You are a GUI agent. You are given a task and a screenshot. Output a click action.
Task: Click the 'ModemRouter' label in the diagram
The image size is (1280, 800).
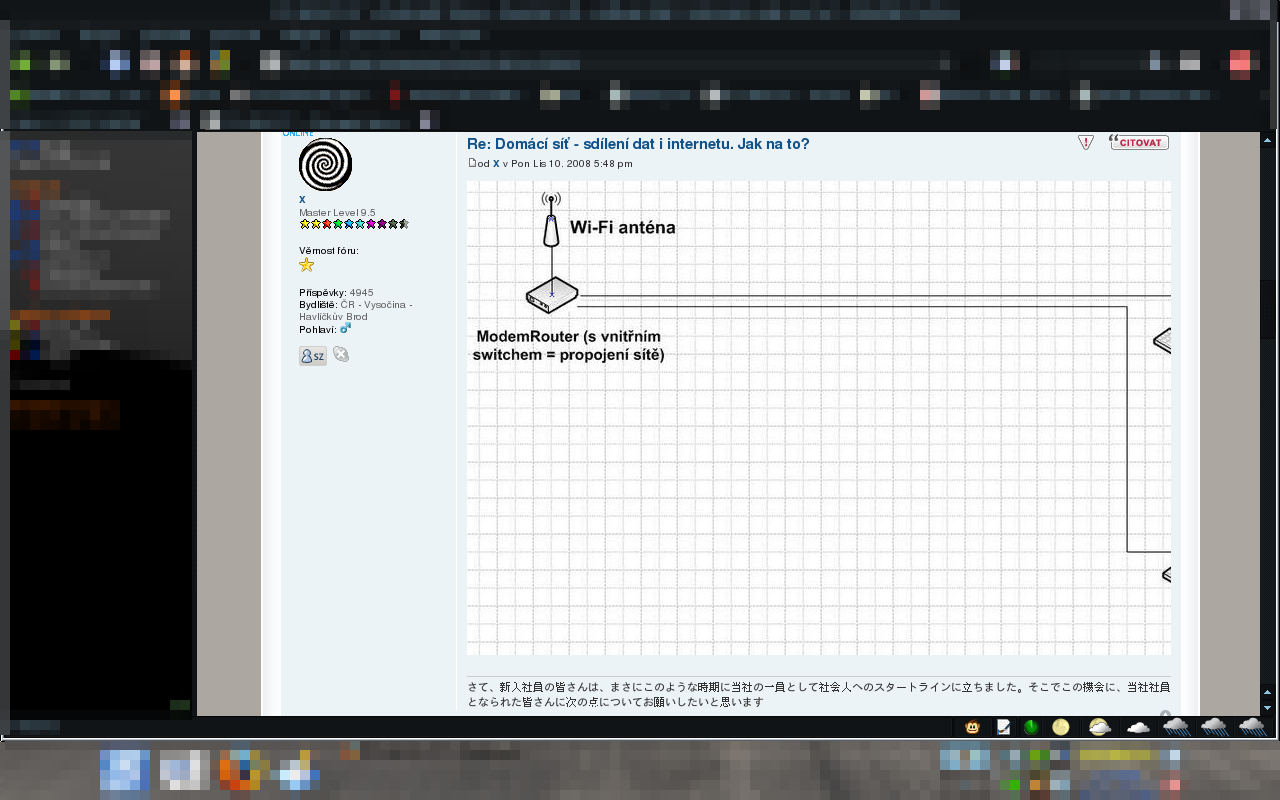(568, 346)
